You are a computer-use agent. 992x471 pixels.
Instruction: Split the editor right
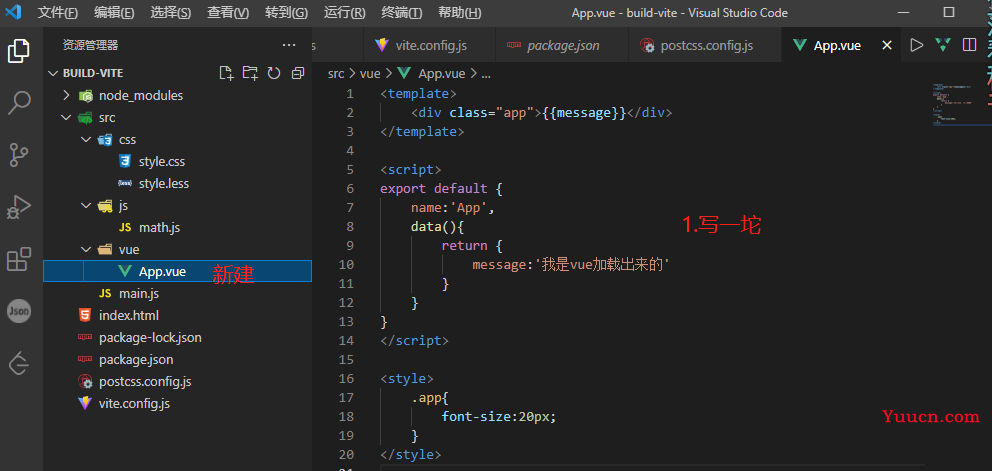coord(969,45)
